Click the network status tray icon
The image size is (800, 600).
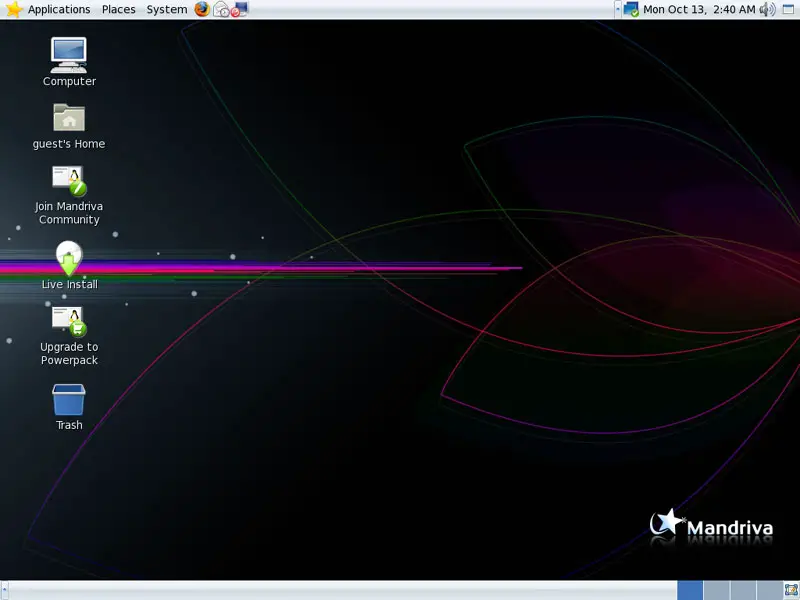coord(631,9)
